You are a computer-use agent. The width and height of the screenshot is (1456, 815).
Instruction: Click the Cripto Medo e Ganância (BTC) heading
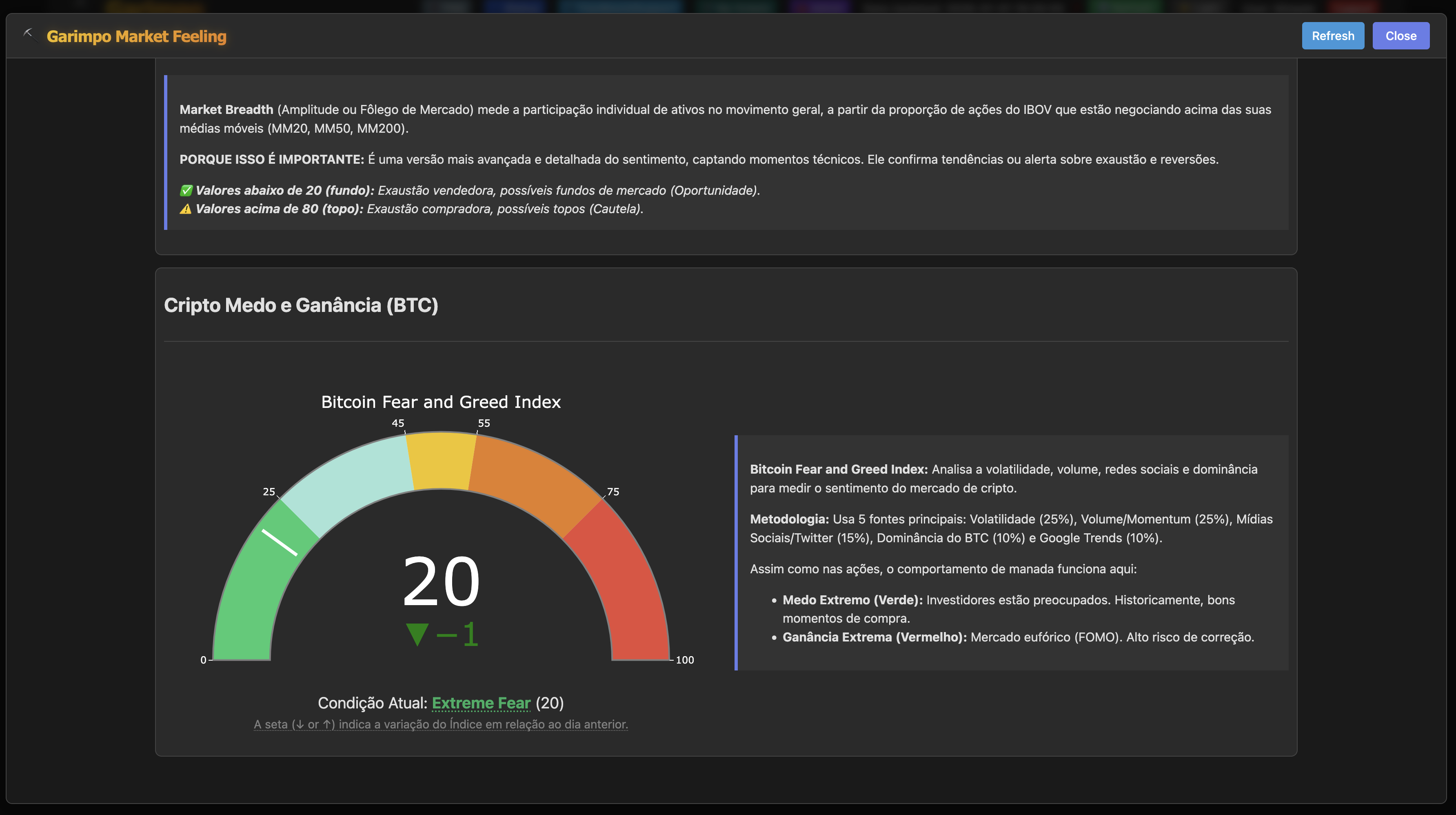tap(301, 305)
